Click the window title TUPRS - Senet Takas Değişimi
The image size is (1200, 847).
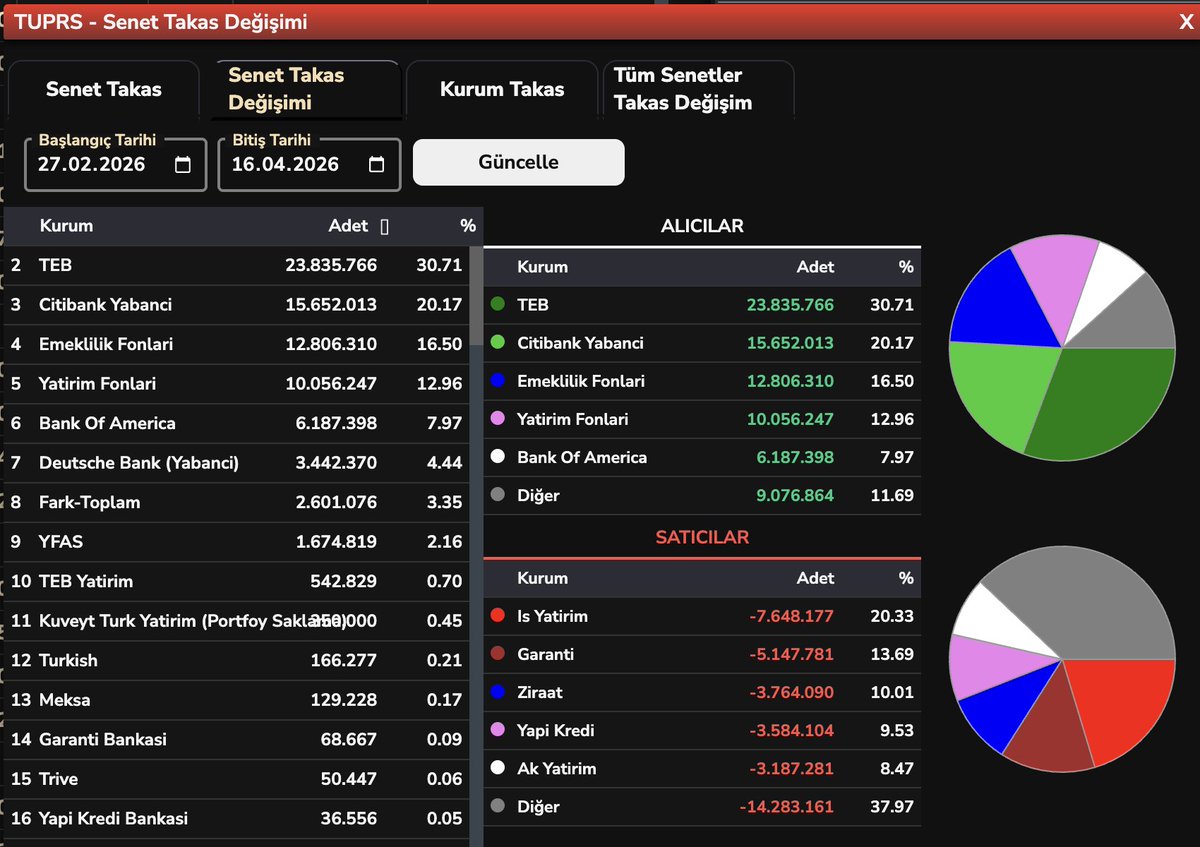pyautogui.click(x=162, y=22)
